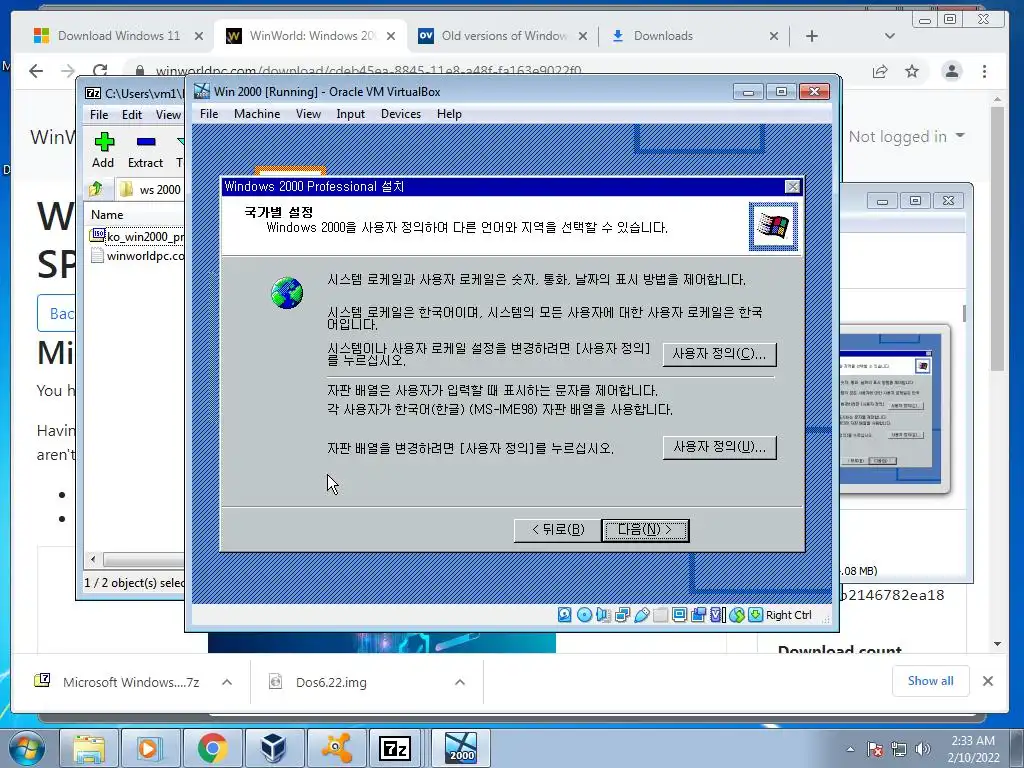The image size is (1024, 768).
Task: Open the VirtualBox File menu
Action: point(209,114)
